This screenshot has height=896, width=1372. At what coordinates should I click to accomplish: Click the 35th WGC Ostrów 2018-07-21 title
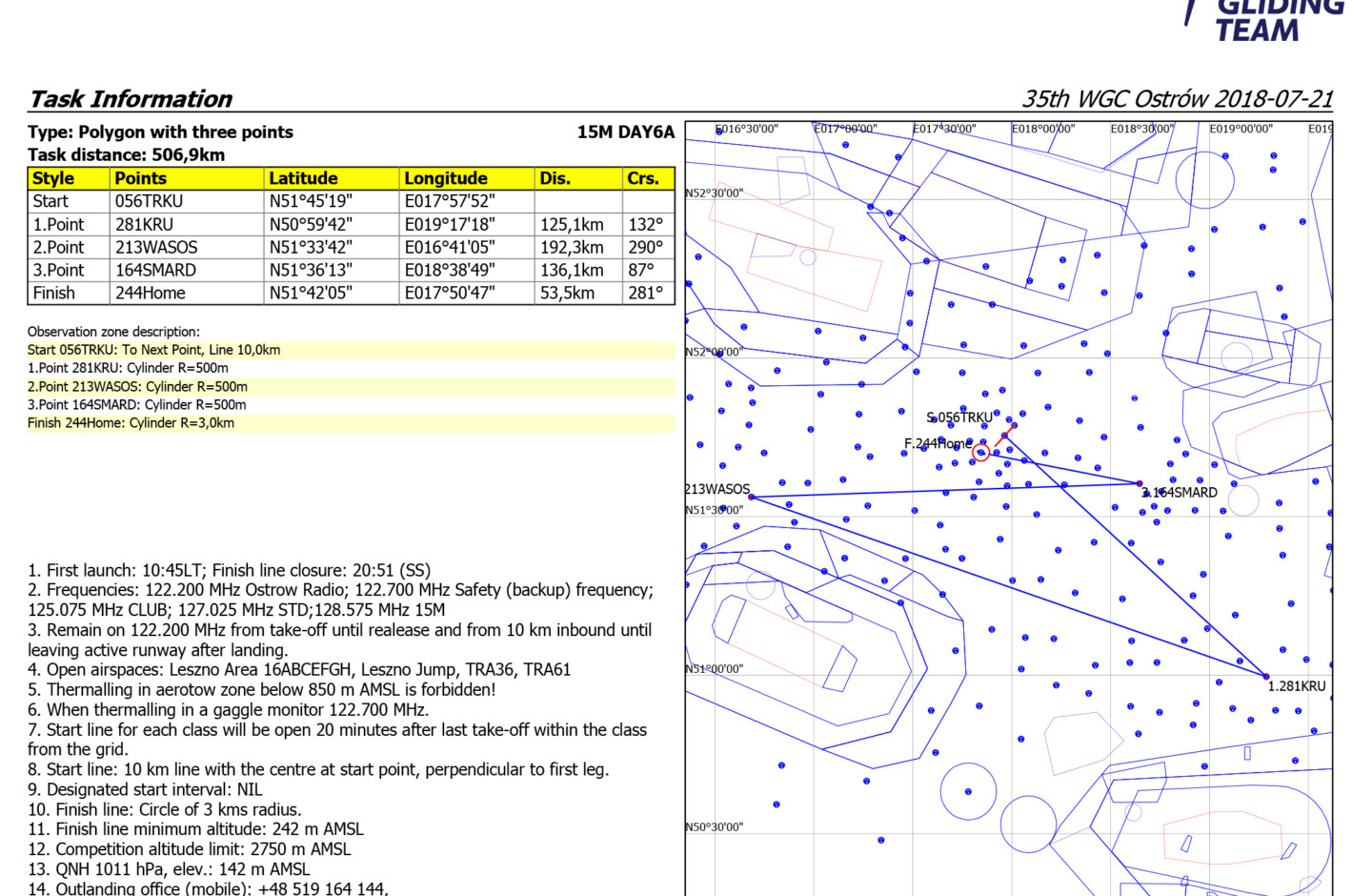(x=1177, y=99)
